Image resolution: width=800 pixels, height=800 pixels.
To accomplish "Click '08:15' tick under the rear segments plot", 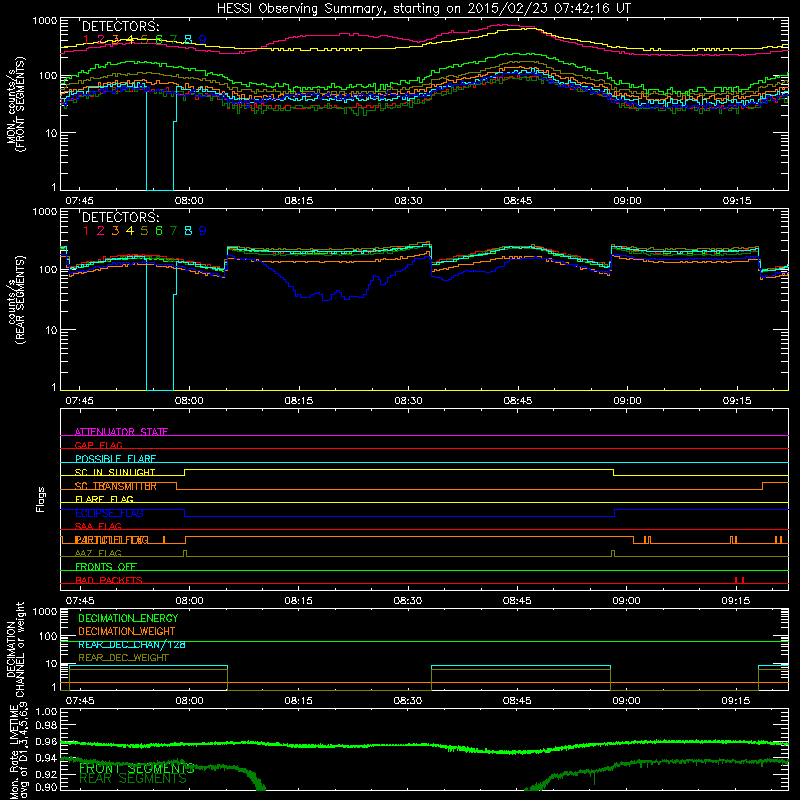I will (x=298, y=401).
